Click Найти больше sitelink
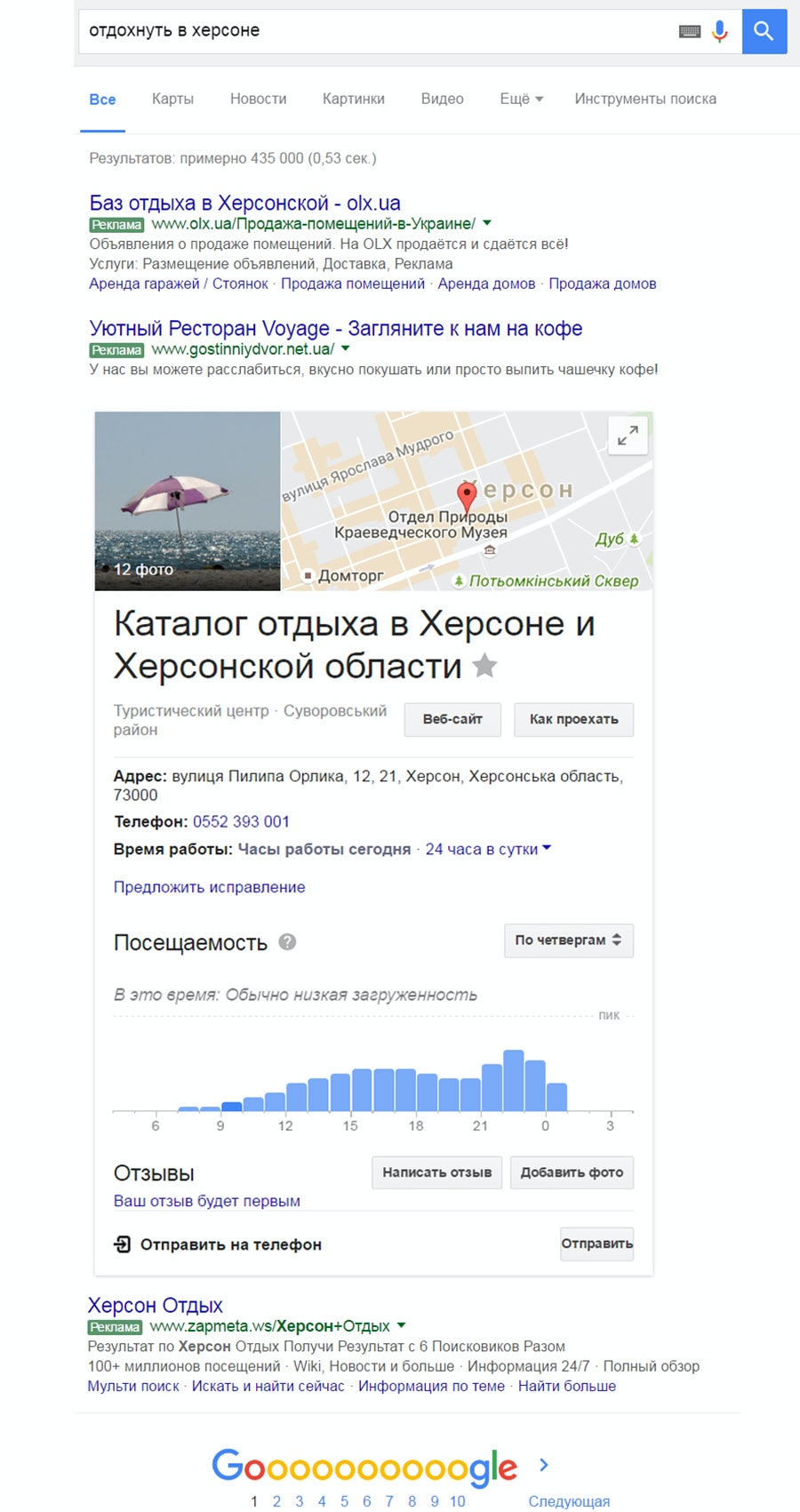This screenshot has width=800, height=1512. pos(567,1386)
